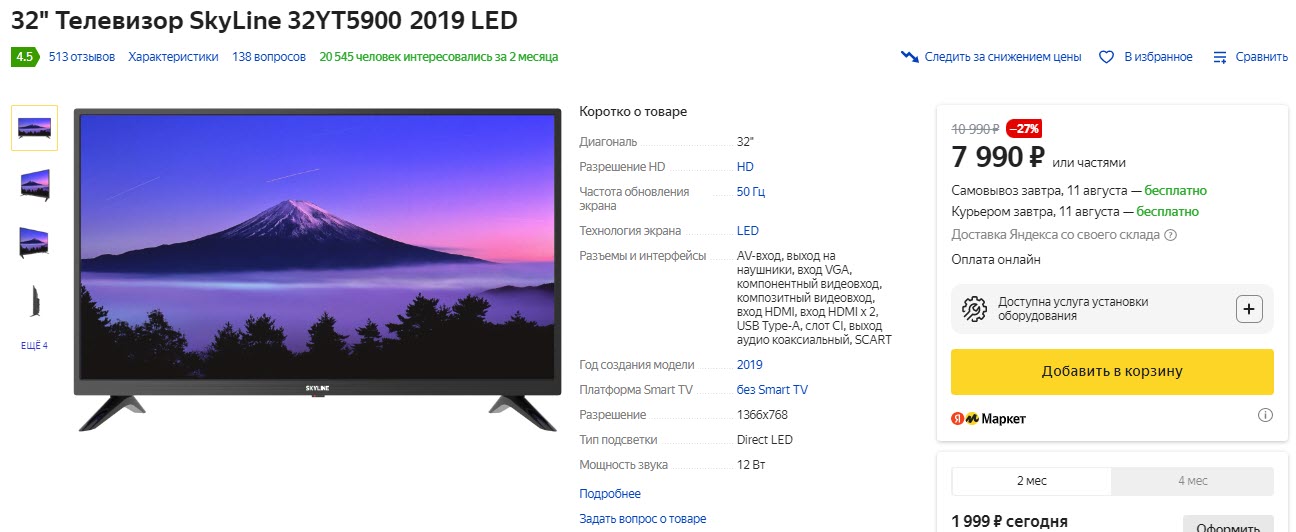Click the −27% discount badge
Screen dimensions: 1296x532
tap(1024, 129)
